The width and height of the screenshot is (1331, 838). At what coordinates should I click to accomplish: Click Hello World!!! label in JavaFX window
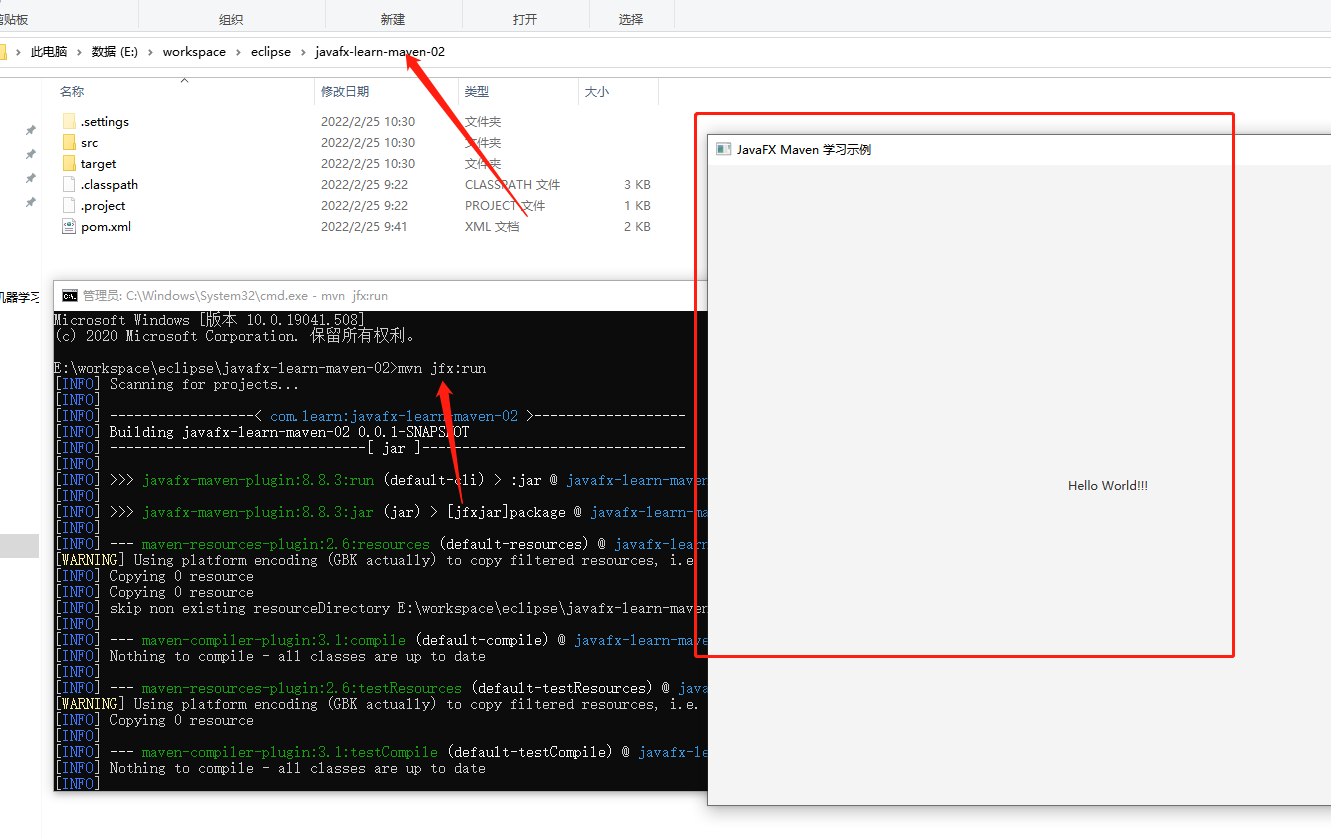[1108, 486]
